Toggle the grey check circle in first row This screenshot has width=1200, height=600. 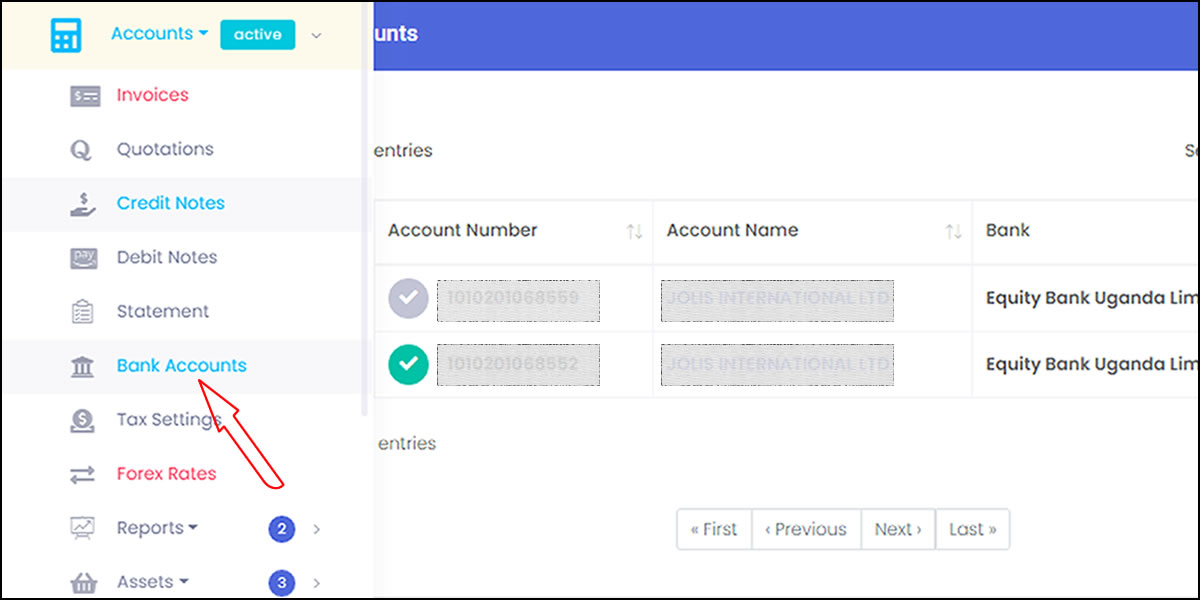tap(408, 298)
